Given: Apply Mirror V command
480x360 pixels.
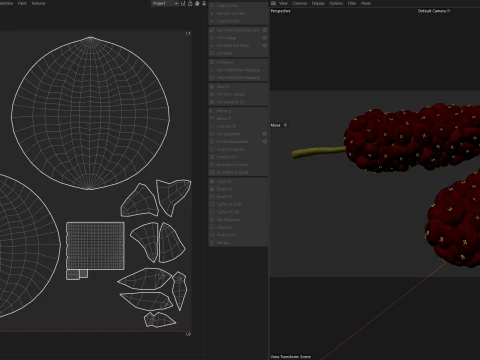Looking at the screenshot, I should pyautogui.click(x=238, y=118).
